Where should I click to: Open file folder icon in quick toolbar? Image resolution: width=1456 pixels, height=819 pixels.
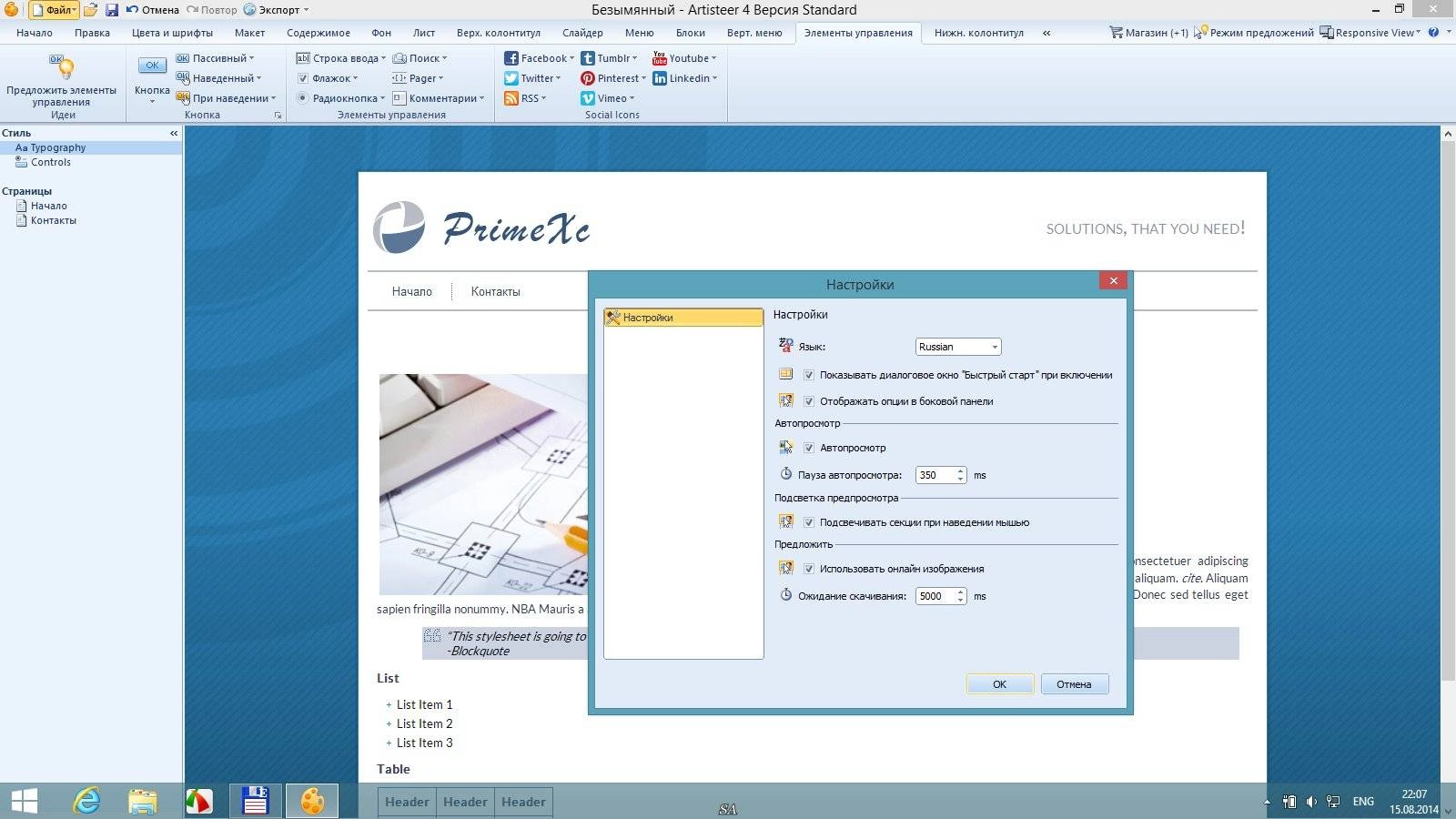[91, 10]
